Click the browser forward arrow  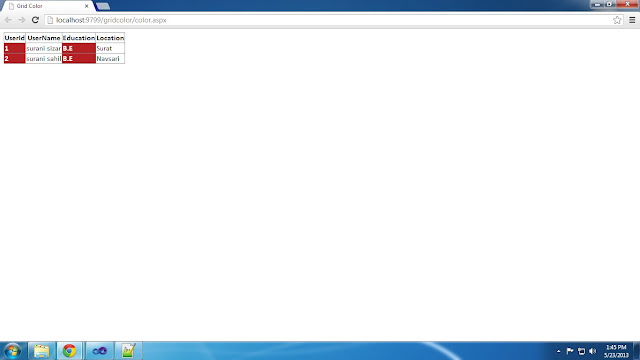click(x=22, y=20)
